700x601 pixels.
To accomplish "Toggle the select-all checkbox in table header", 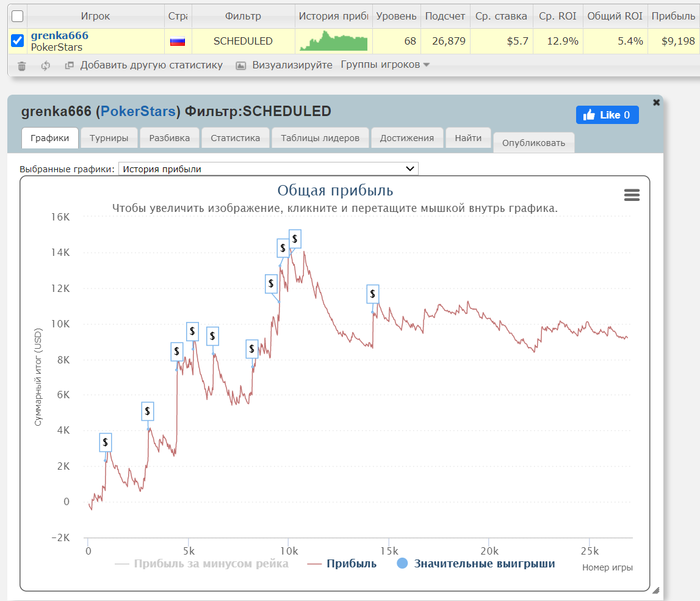I will [x=17, y=16].
